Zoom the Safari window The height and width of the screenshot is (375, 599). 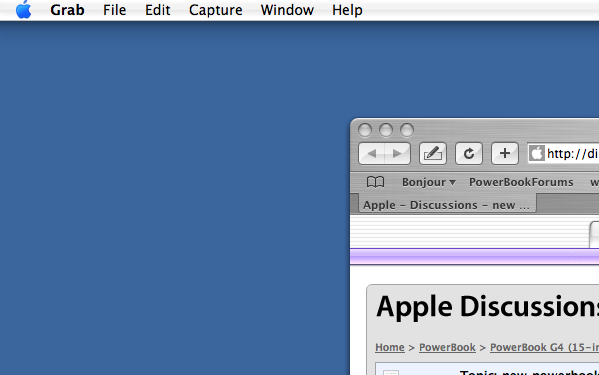[407, 130]
